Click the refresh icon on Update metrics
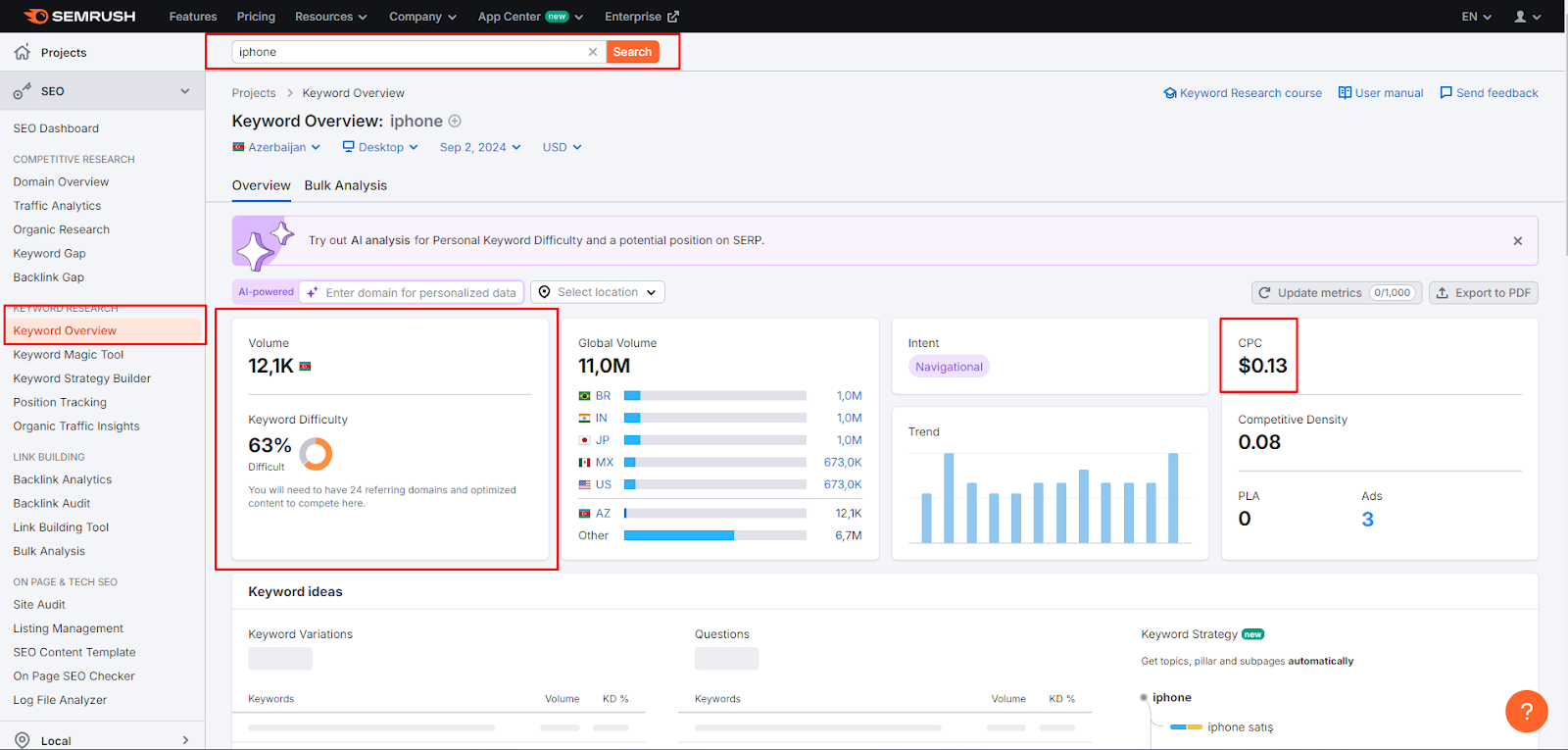The width and height of the screenshot is (1568, 750). 1264,293
